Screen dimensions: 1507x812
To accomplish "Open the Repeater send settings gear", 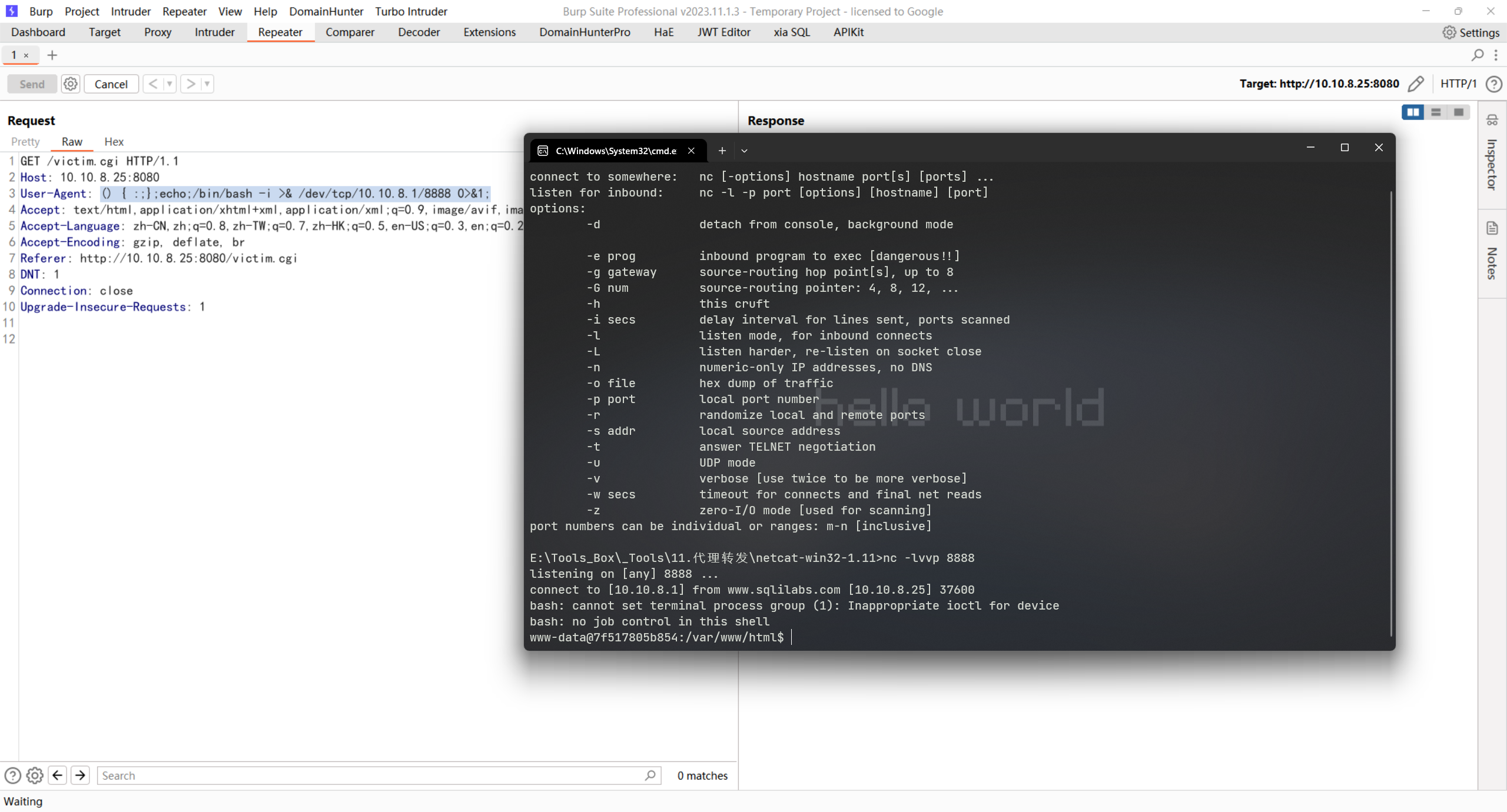I will click(71, 84).
